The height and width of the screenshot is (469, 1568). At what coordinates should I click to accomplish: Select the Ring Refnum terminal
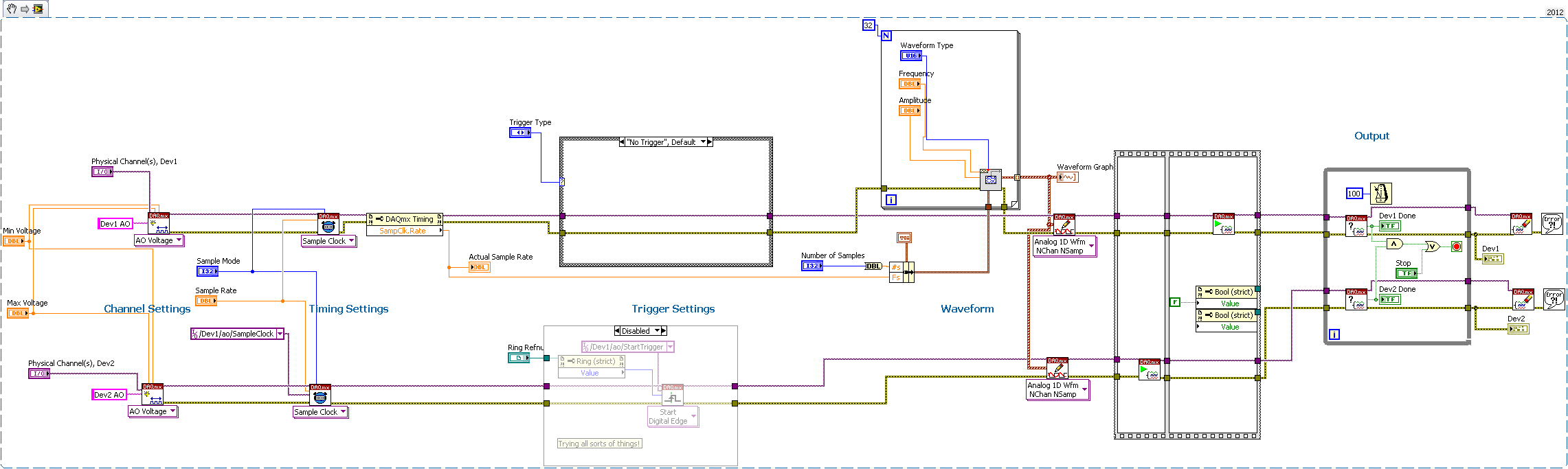pos(519,358)
